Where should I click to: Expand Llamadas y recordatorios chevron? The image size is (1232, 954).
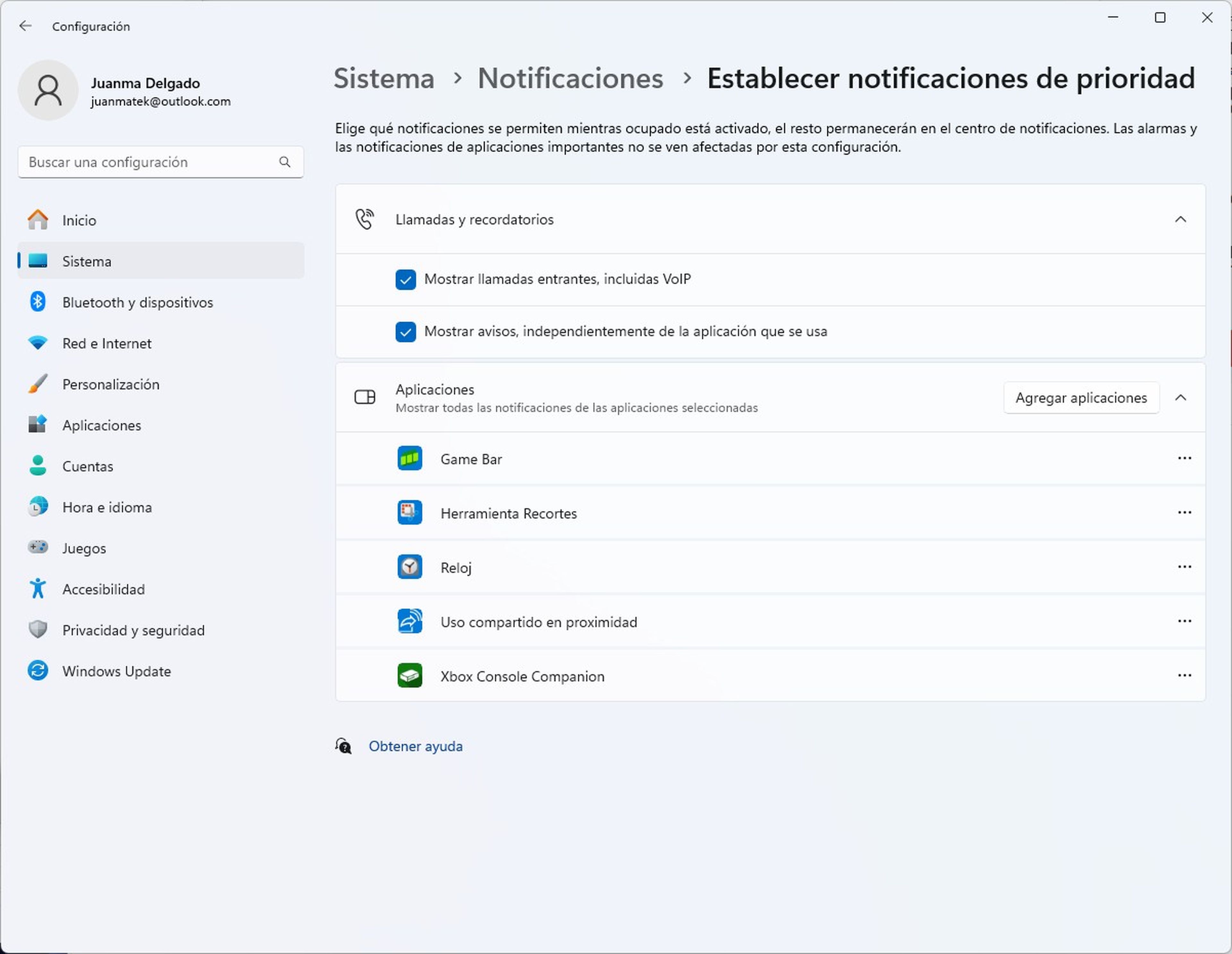[x=1181, y=219]
